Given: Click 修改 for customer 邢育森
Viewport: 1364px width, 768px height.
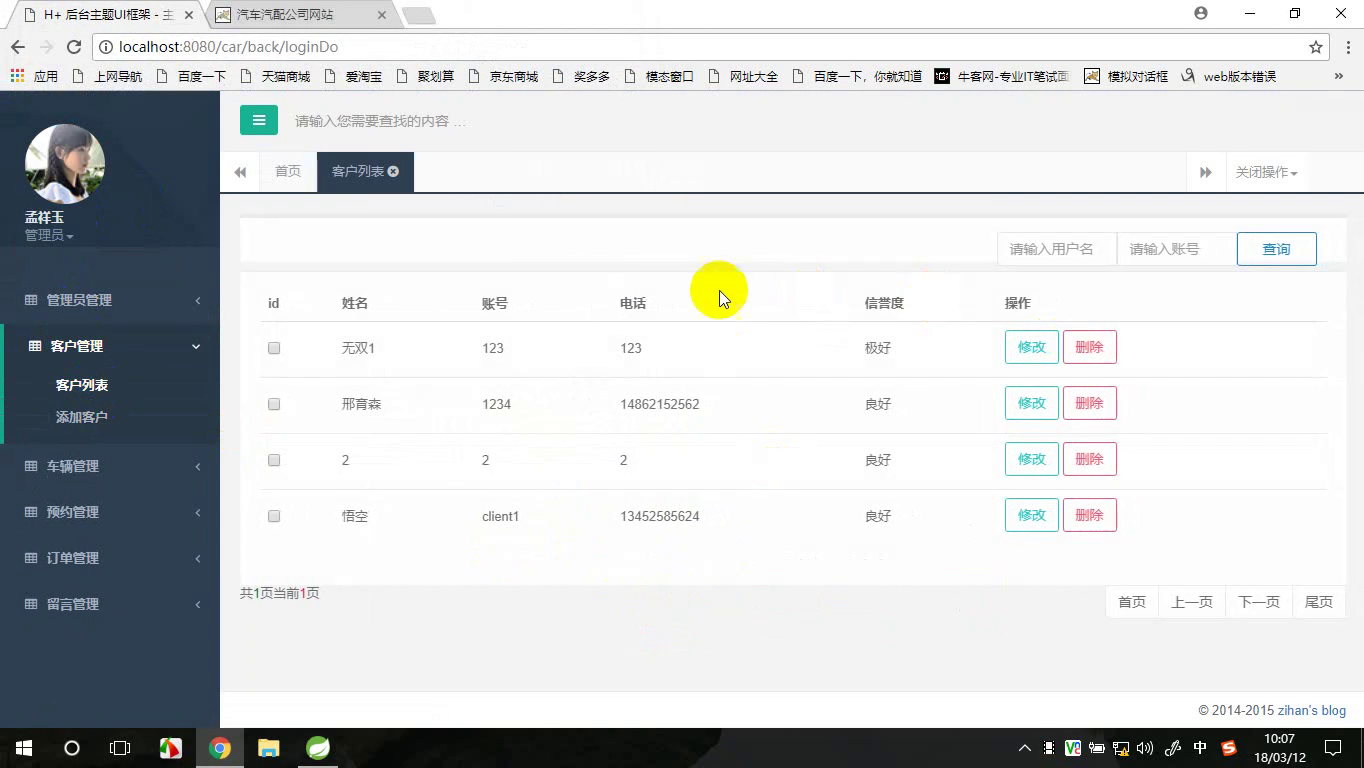Looking at the screenshot, I should coord(1031,403).
